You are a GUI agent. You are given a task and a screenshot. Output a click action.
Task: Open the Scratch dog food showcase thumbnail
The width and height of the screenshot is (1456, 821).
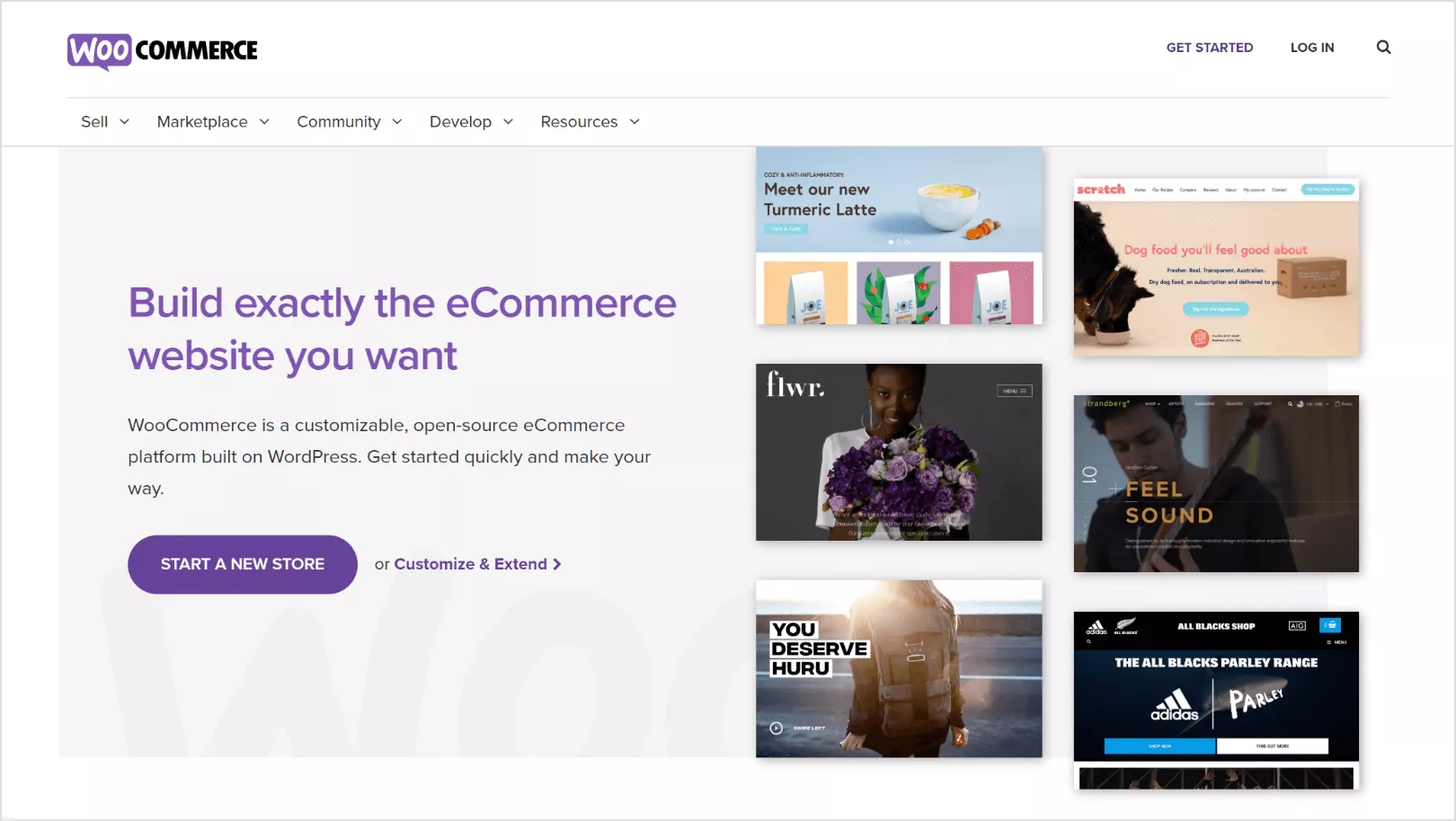[1216, 267]
